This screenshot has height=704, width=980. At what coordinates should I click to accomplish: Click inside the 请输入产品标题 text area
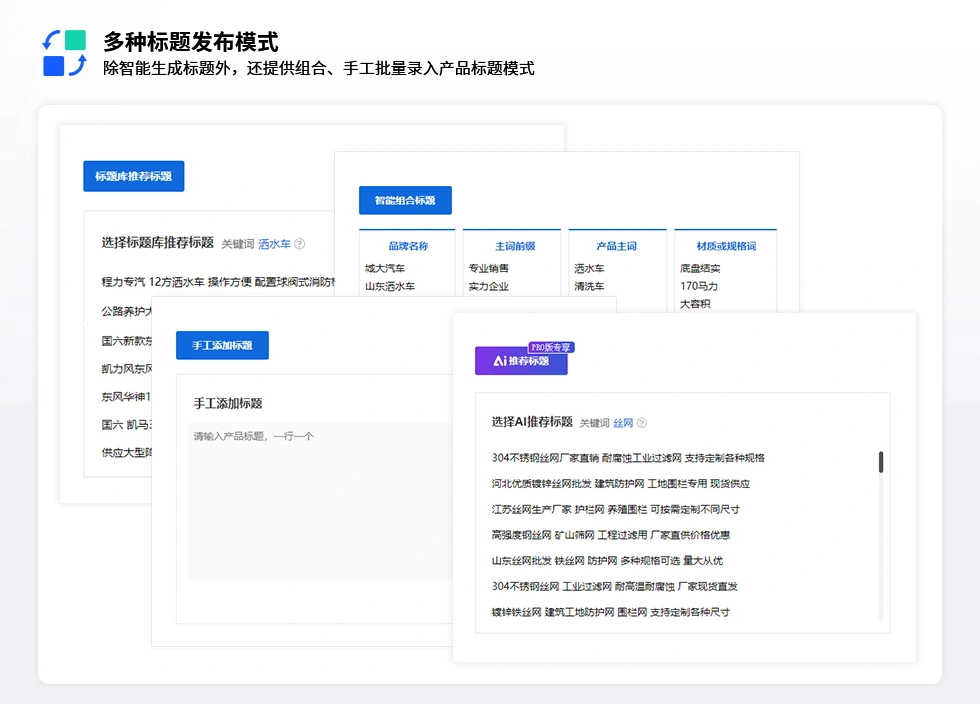pos(320,501)
